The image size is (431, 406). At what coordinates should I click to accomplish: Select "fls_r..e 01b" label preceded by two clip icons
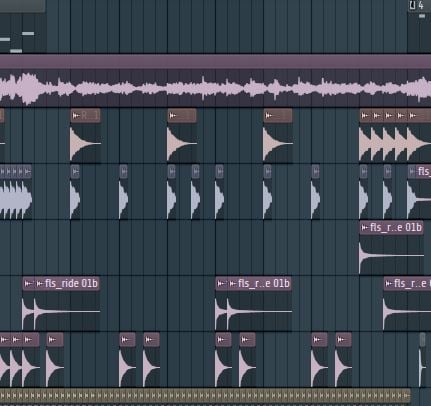click(x=264, y=284)
